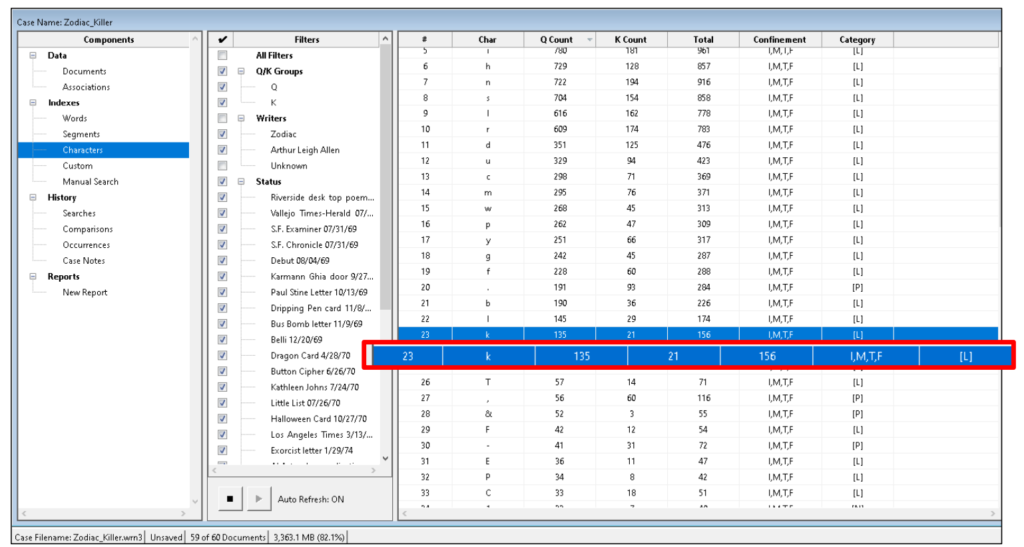Click the checkmark icon in the Filters header
The width and height of the screenshot is (1024, 547).
[x=222, y=40]
